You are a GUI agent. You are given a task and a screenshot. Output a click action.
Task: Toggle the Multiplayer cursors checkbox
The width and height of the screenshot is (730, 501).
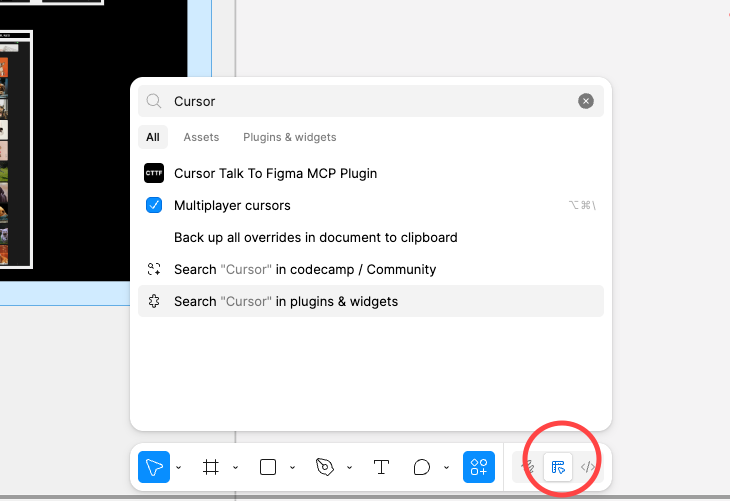(154, 205)
